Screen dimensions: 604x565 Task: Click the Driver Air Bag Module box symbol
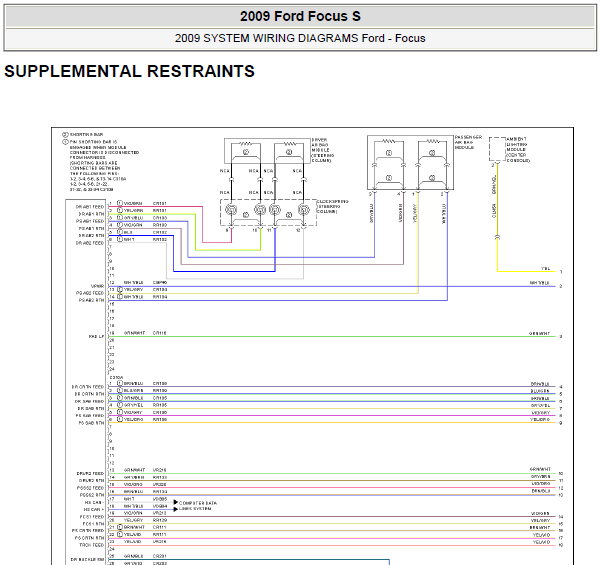click(x=267, y=151)
